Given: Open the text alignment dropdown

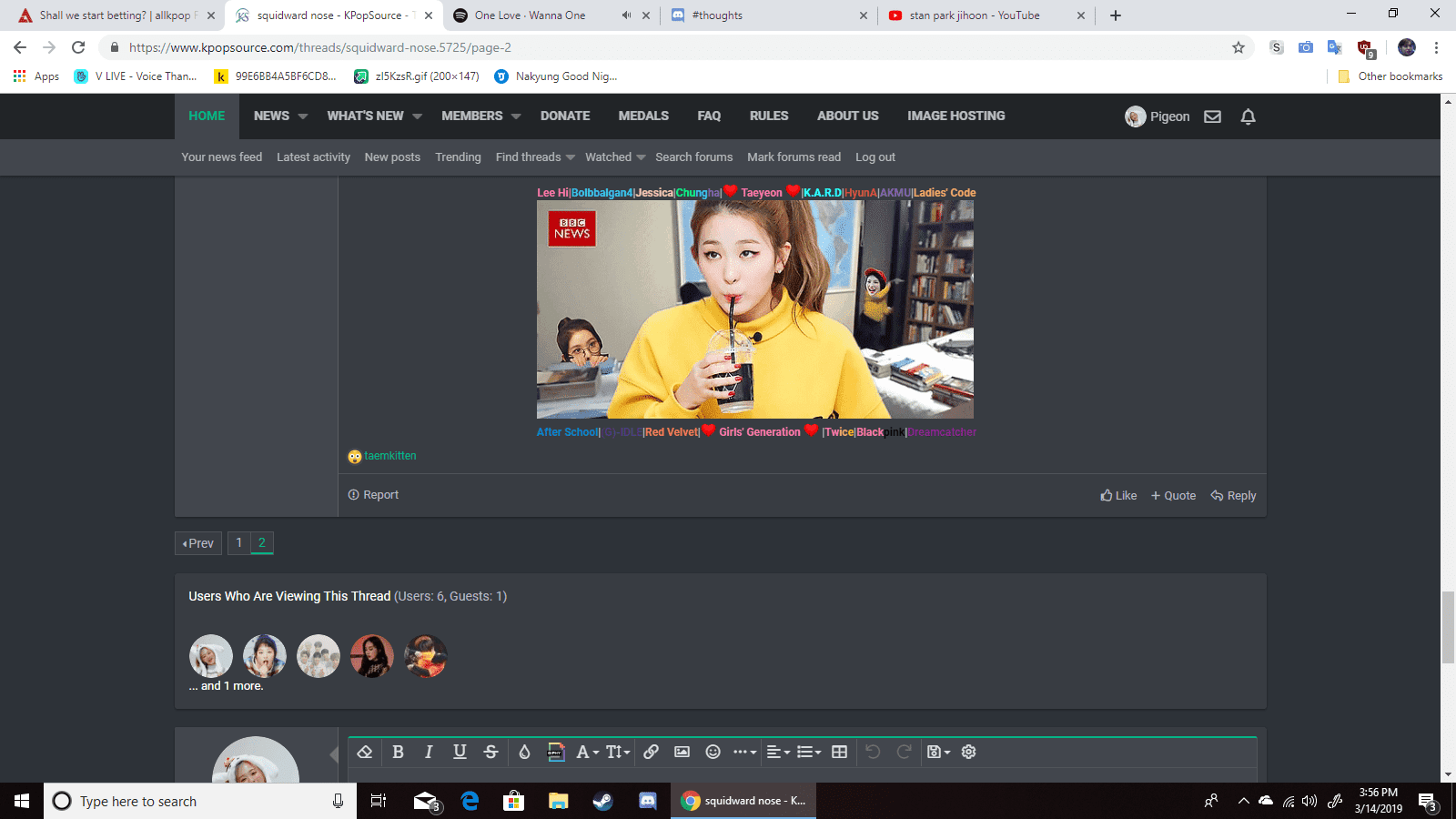Looking at the screenshot, I should tap(778, 752).
